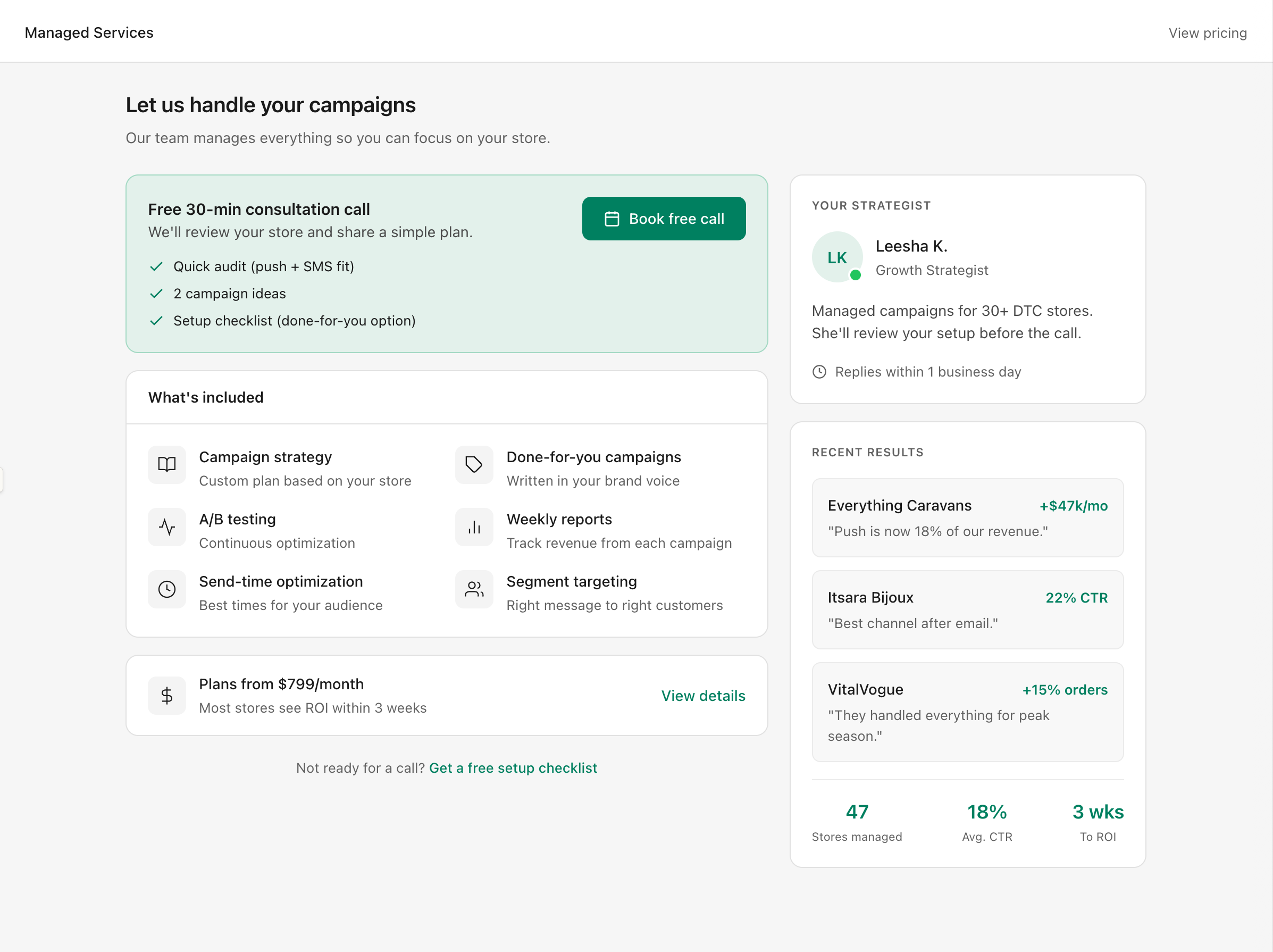
Task: Select the Everything Caravans result card
Action: tap(967, 517)
